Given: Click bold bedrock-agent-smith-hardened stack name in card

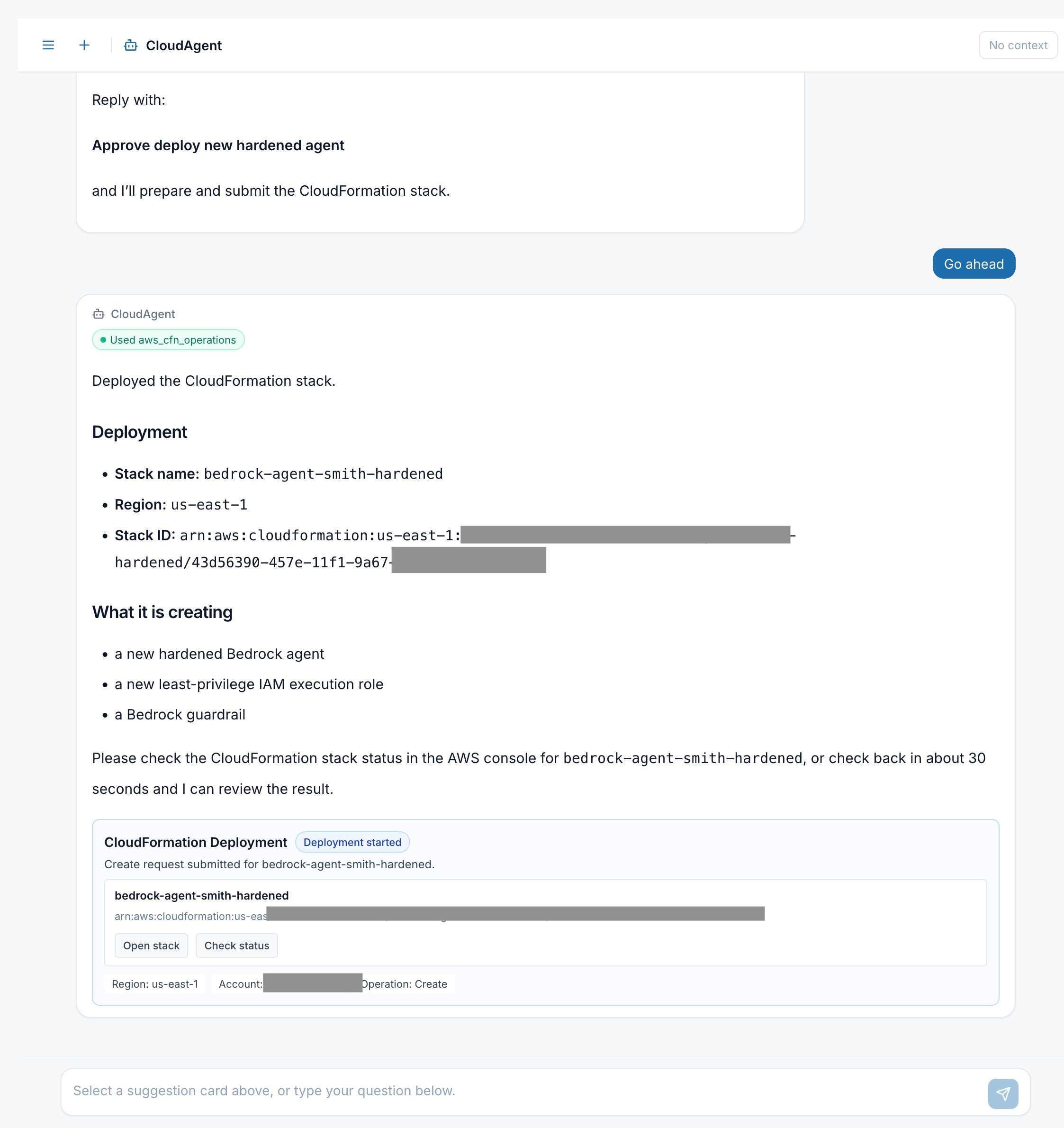Looking at the screenshot, I should [x=202, y=895].
